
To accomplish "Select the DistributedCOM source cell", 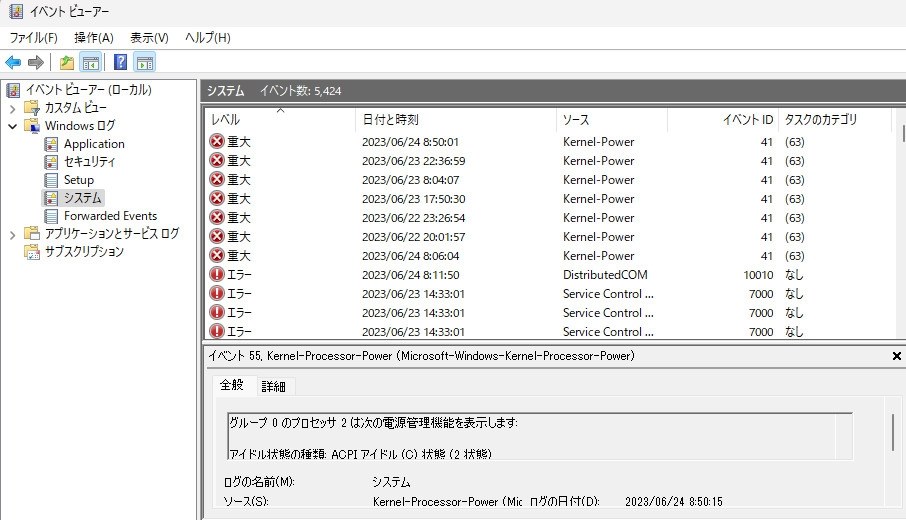I will [605, 274].
